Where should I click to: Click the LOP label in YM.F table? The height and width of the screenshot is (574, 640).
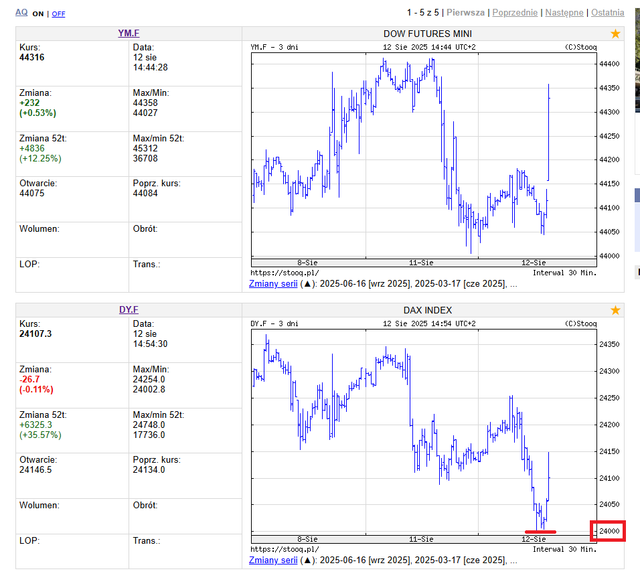pyautogui.click(x=29, y=265)
